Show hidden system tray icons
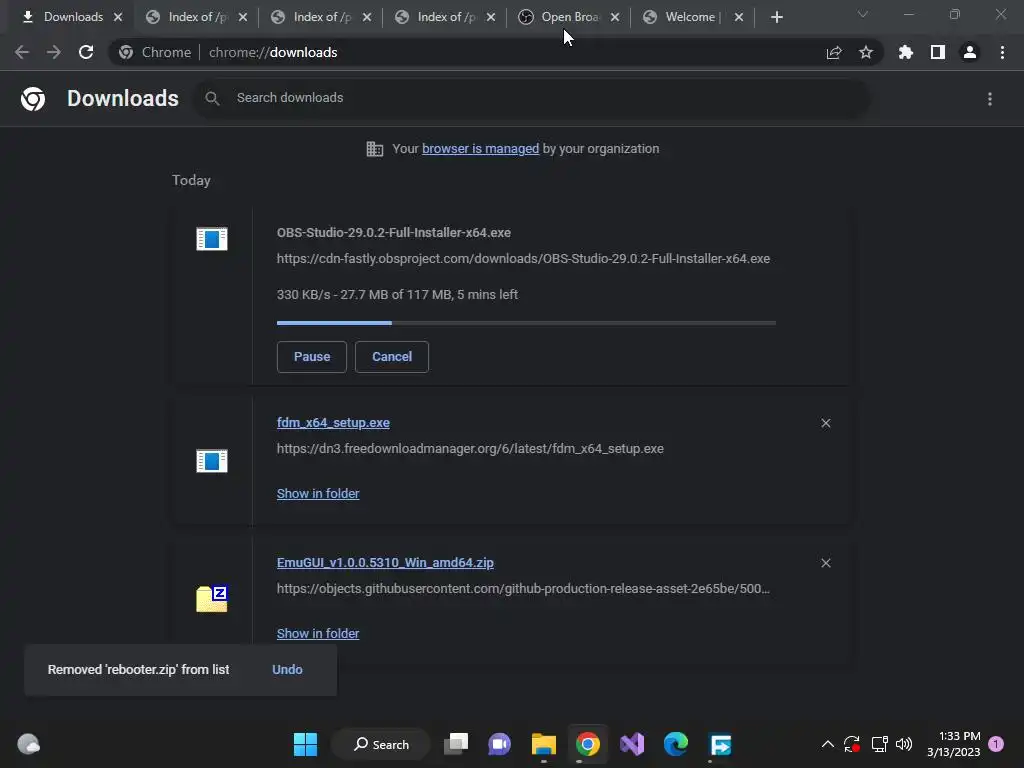1024x768 pixels. tap(827, 744)
